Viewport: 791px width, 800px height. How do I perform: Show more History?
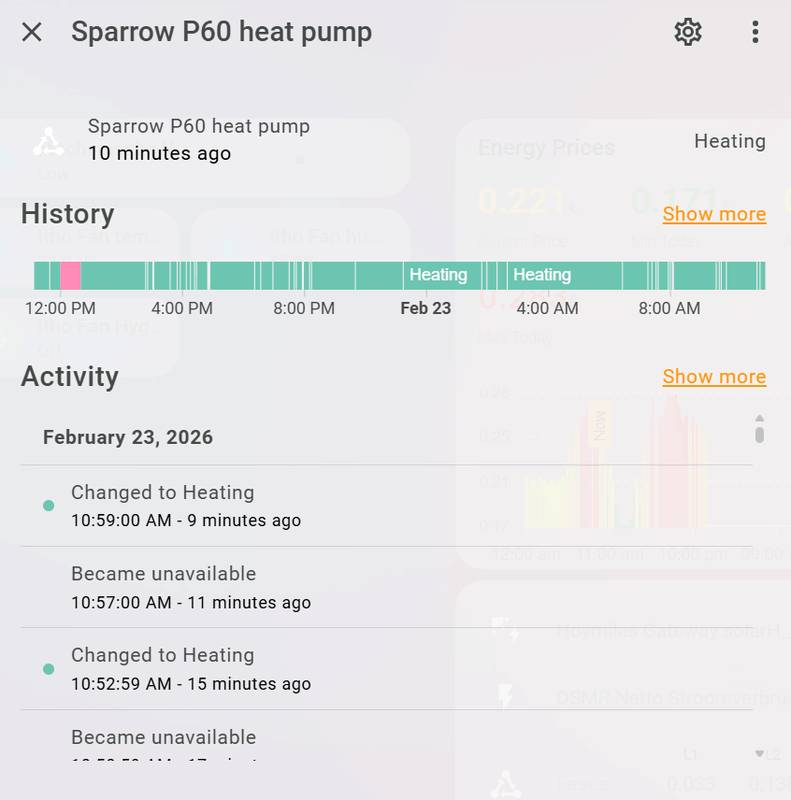tap(714, 214)
